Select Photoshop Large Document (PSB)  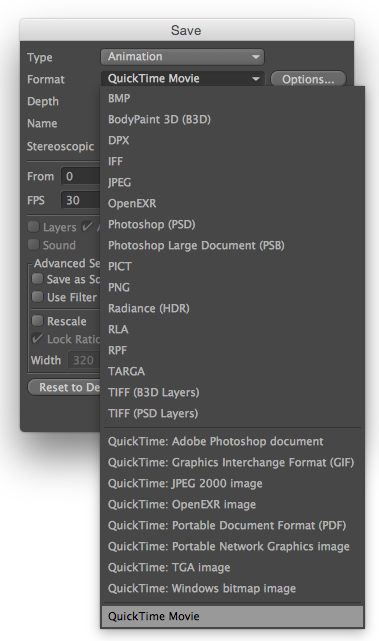coord(232,245)
